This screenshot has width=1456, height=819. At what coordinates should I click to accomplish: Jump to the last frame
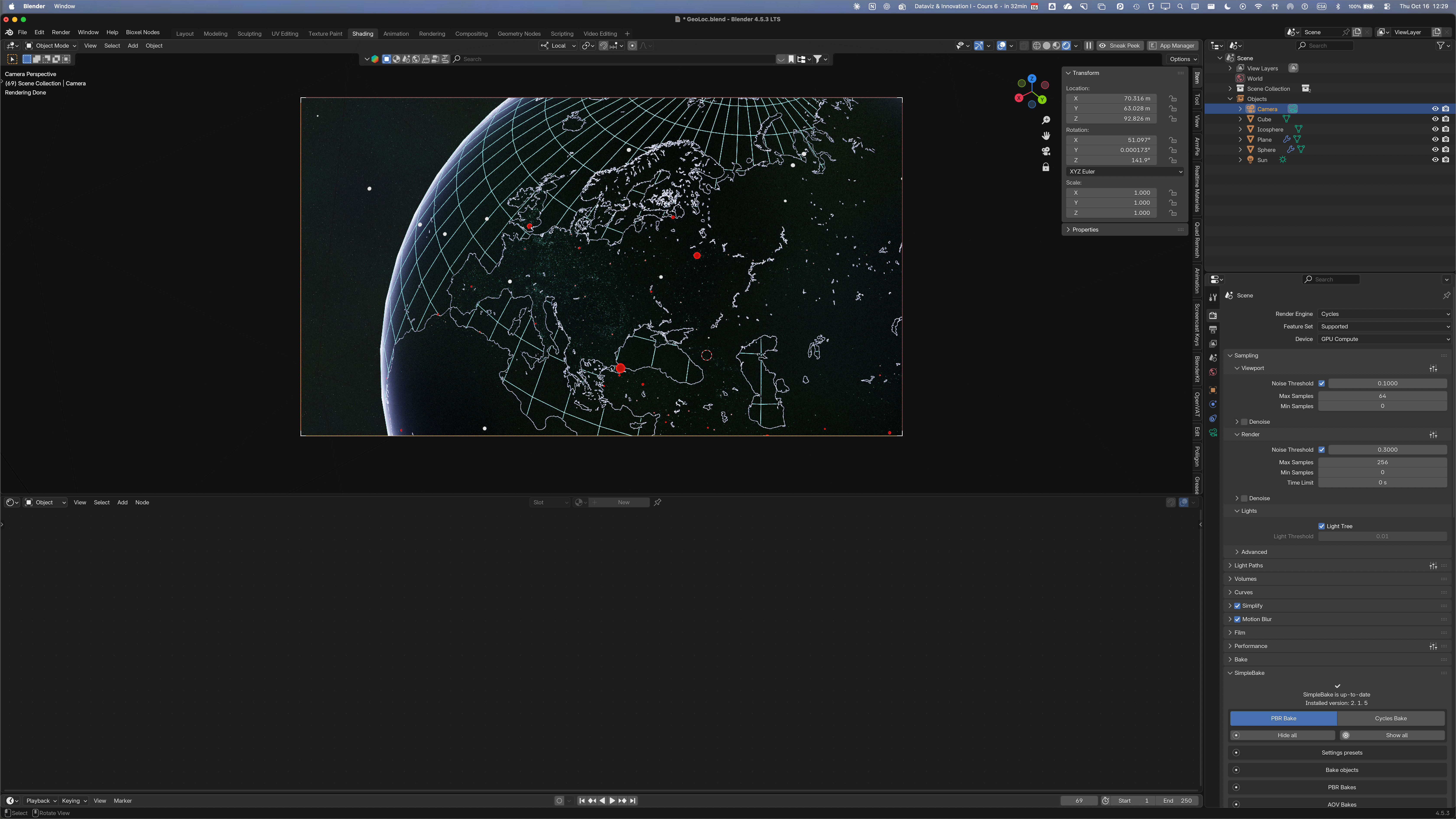[633, 801]
